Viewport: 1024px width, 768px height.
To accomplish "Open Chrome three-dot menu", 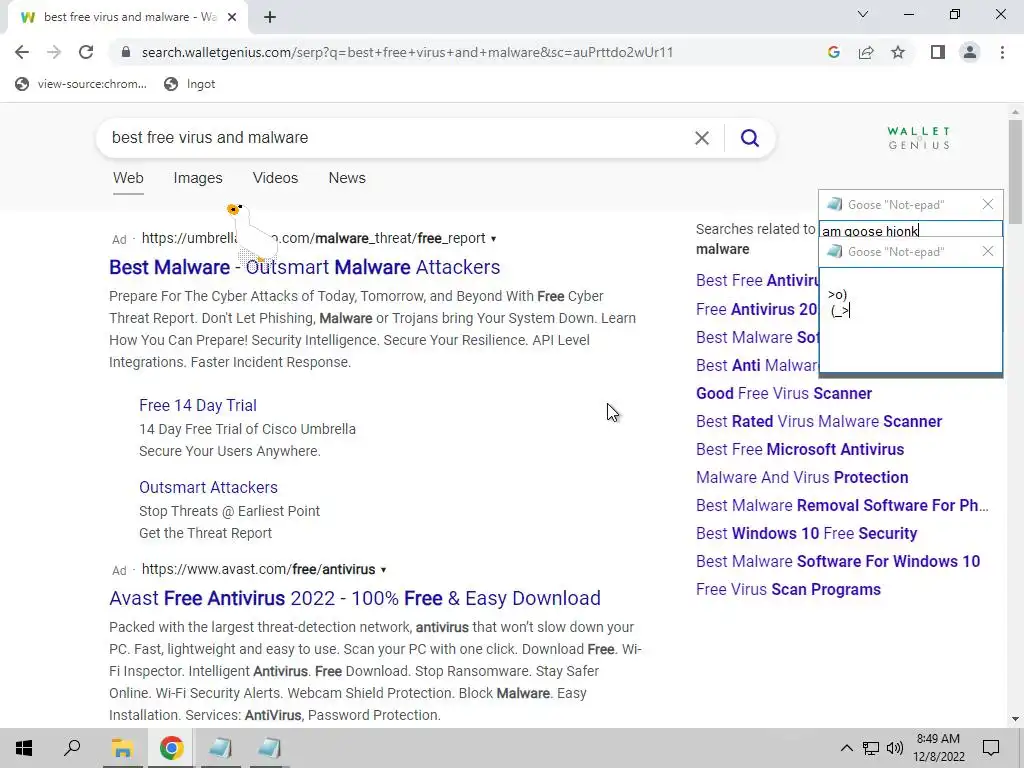I will 1002,52.
